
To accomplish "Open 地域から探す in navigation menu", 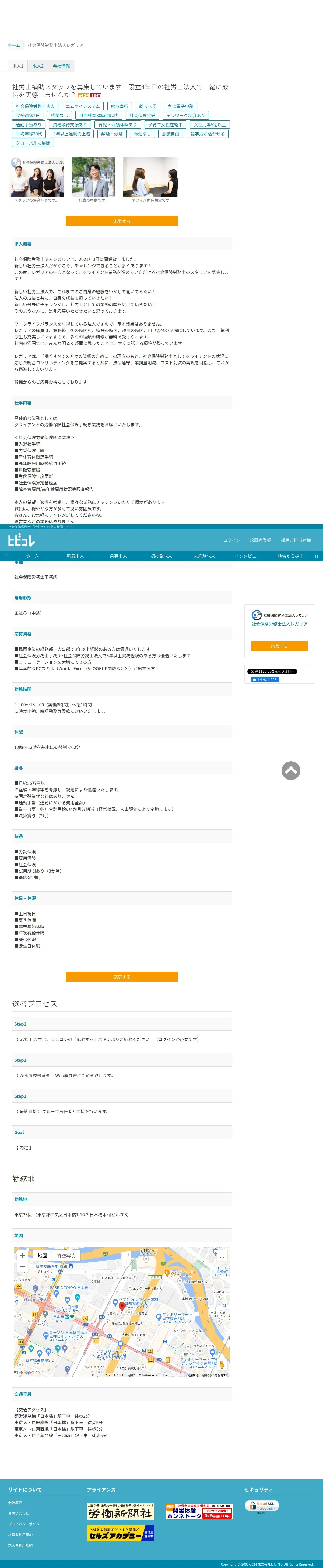I will pyautogui.click(x=290, y=556).
